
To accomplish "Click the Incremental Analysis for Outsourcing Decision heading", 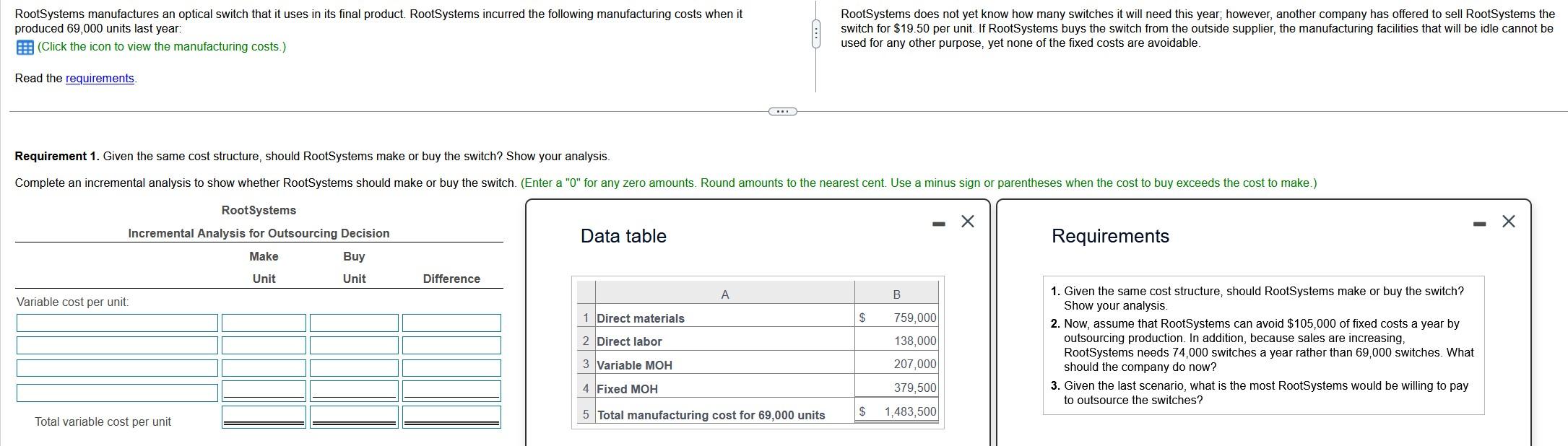I will [x=259, y=233].
